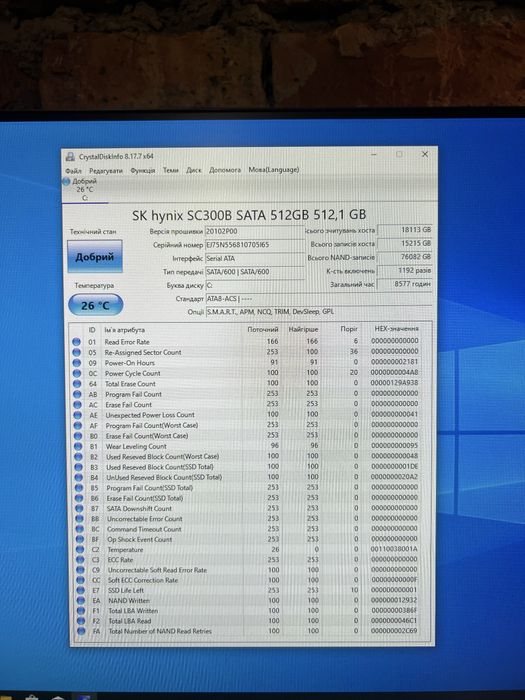Image resolution: width=525 pixels, height=700 pixels.
Task: Click the status icon for Re-Assigned Sector Count
Action: 76,352
